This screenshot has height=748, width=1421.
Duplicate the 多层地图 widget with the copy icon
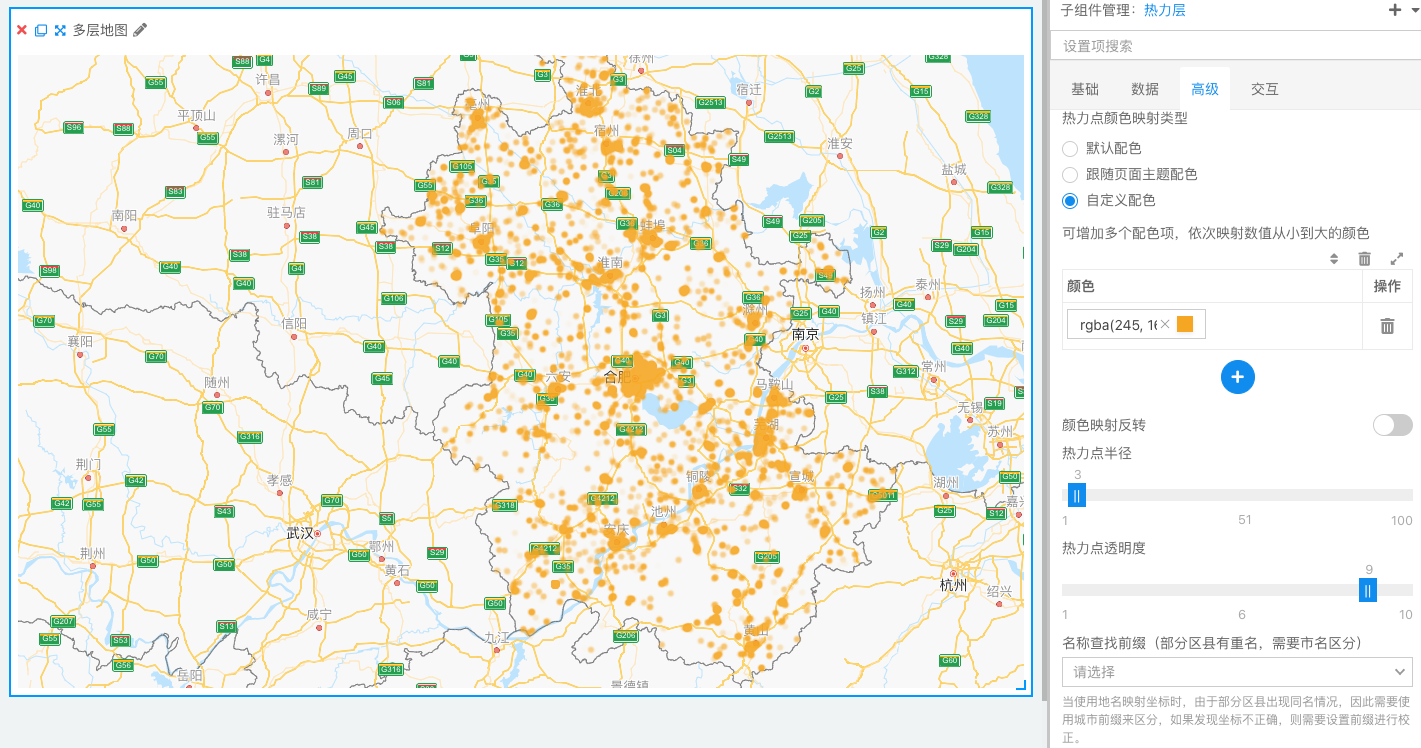point(41,30)
